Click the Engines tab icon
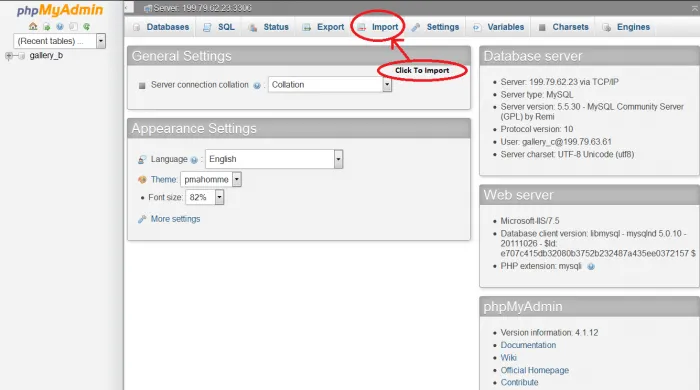This screenshot has height=390, width=700. pyautogui.click(x=606, y=27)
